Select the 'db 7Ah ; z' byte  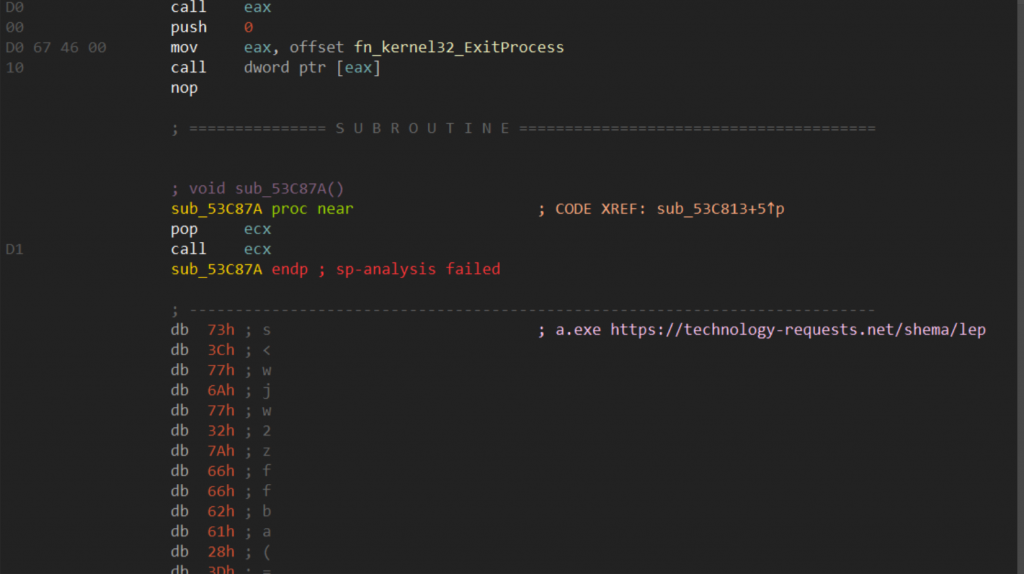pyautogui.click(x=221, y=451)
